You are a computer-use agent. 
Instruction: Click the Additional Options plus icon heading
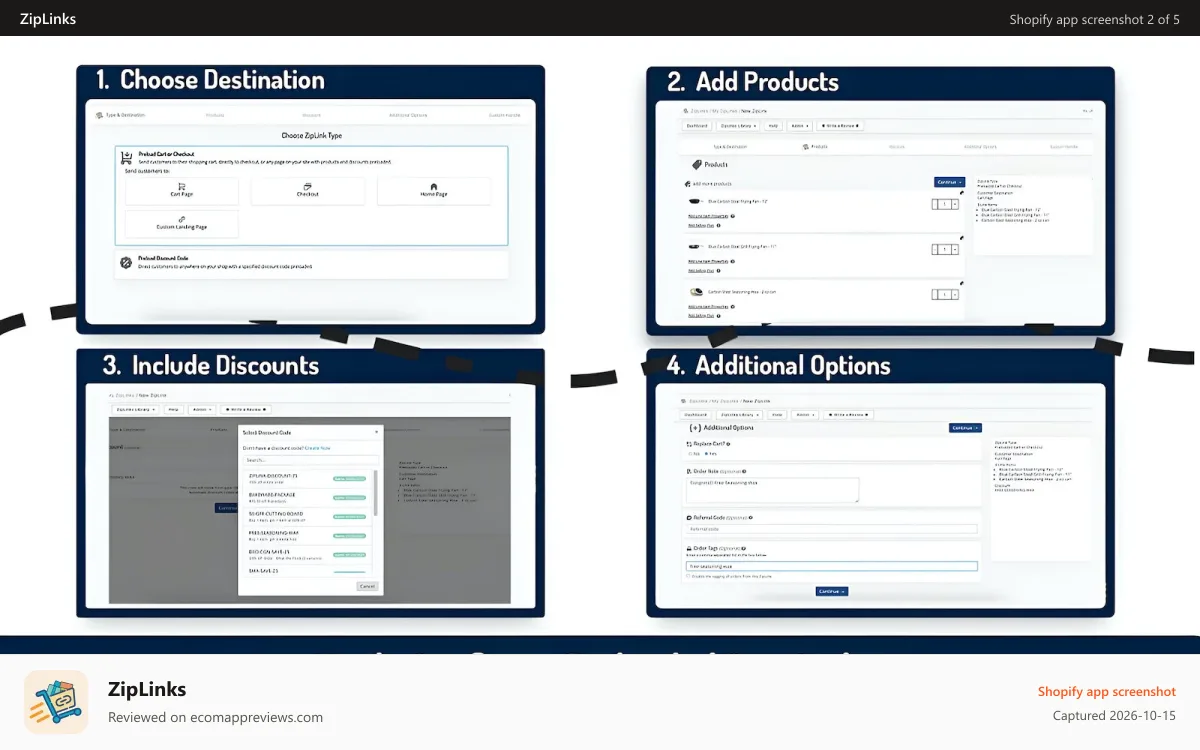tap(695, 428)
